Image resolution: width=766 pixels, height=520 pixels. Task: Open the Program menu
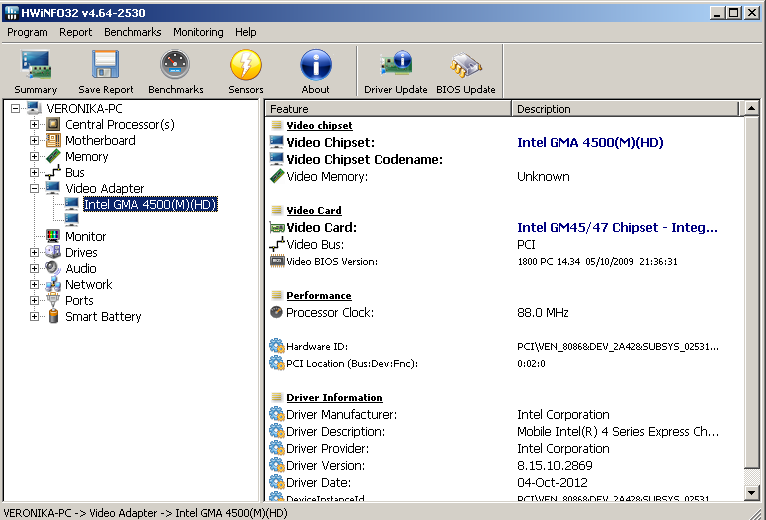(27, 32)
